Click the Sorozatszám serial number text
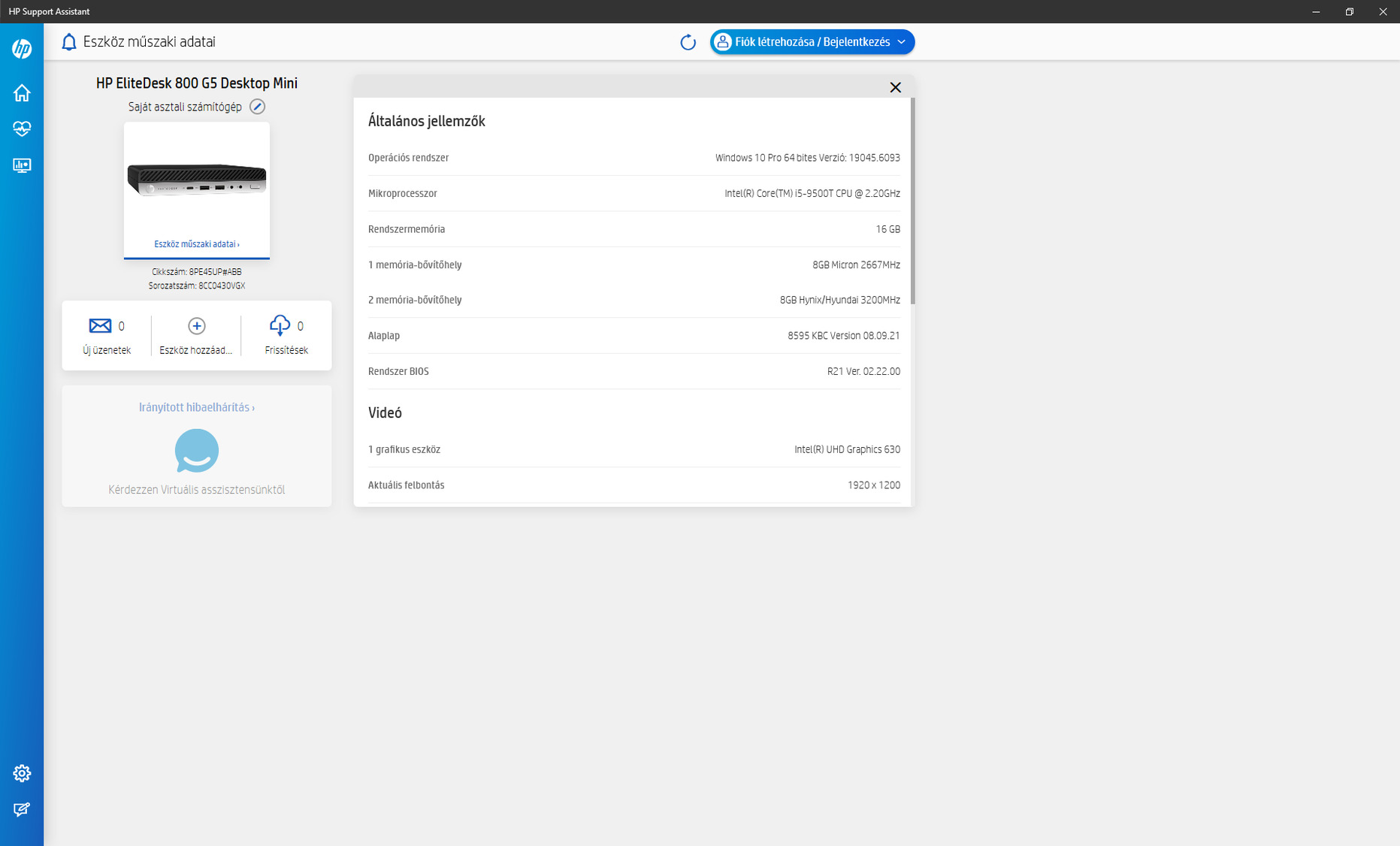Viewport: 1400px width, 846px height. [x=197, y=286]
